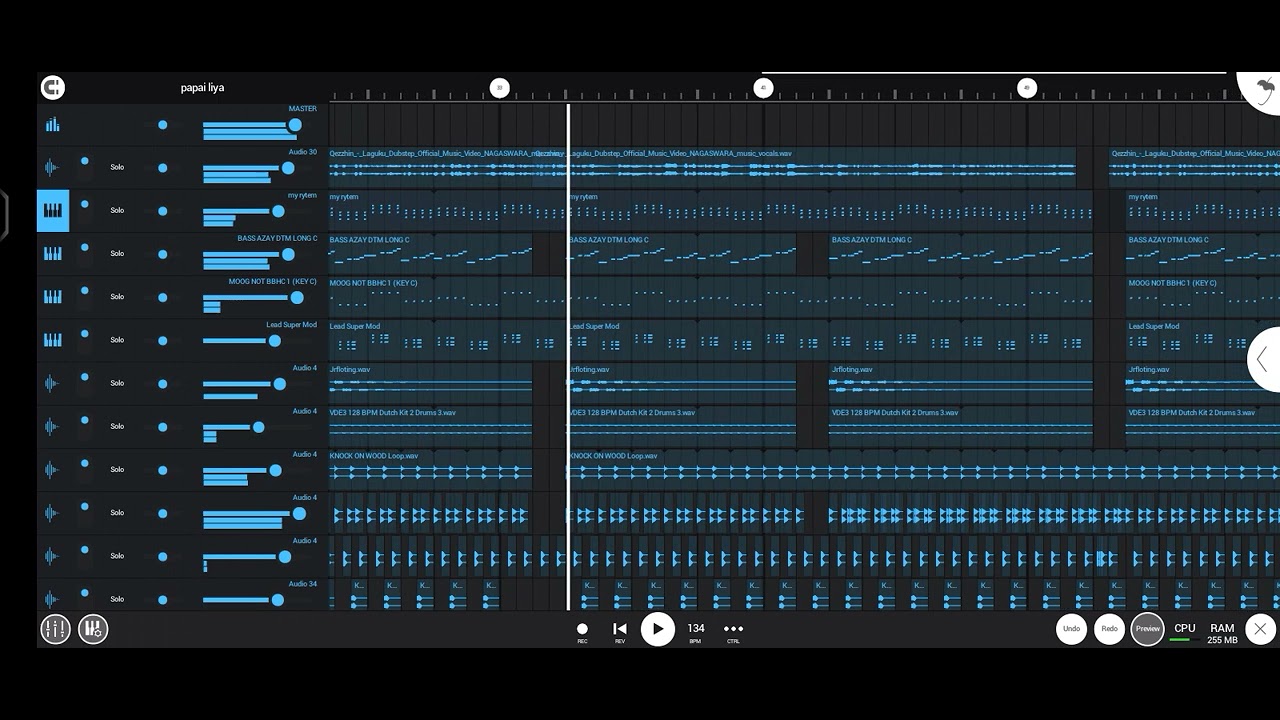Toggle the Preview button
Viewport: 1280px width, 720px height.
(1147, 629)
